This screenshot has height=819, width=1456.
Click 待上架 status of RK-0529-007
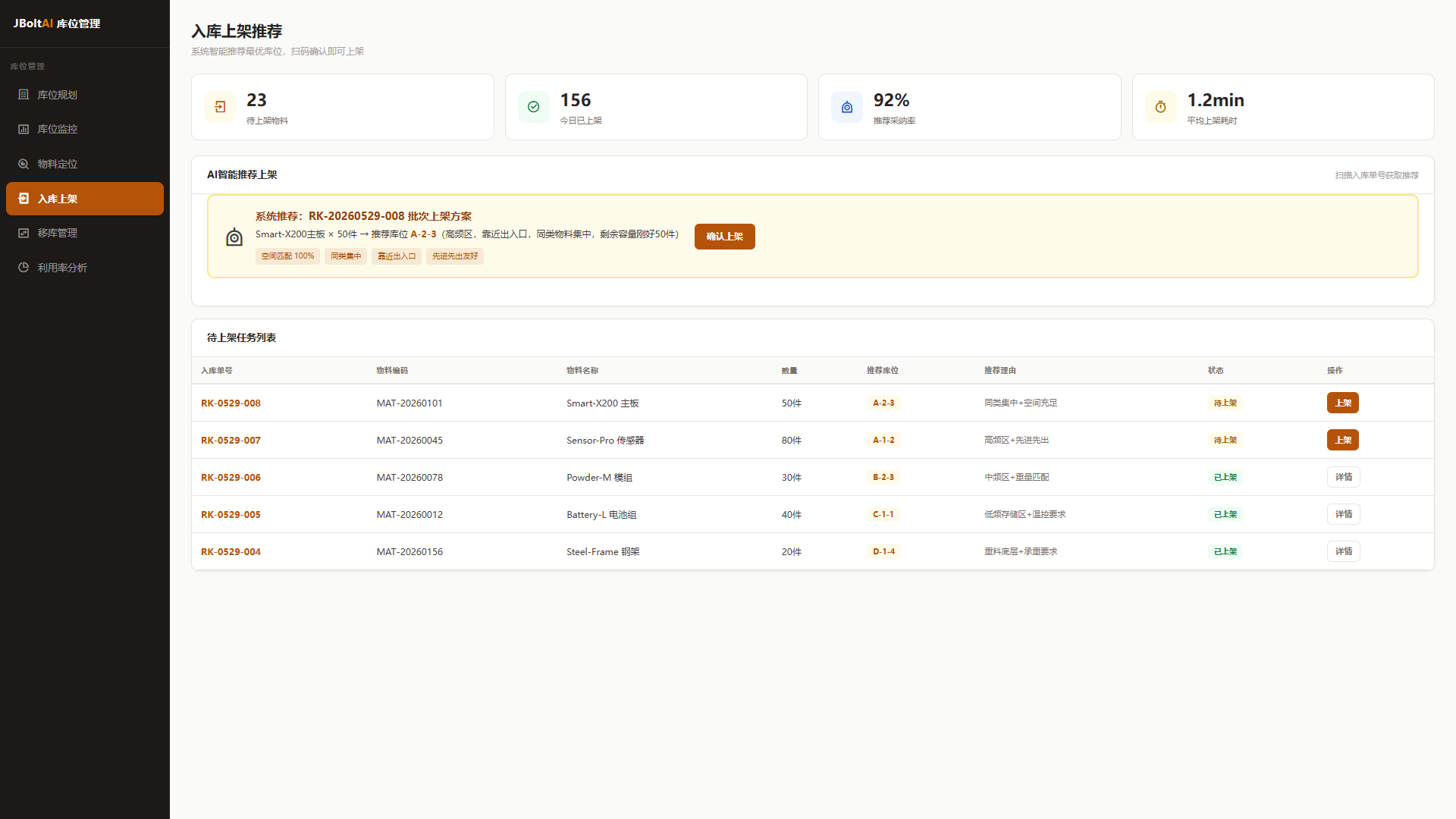click(x=1225, y=440)
